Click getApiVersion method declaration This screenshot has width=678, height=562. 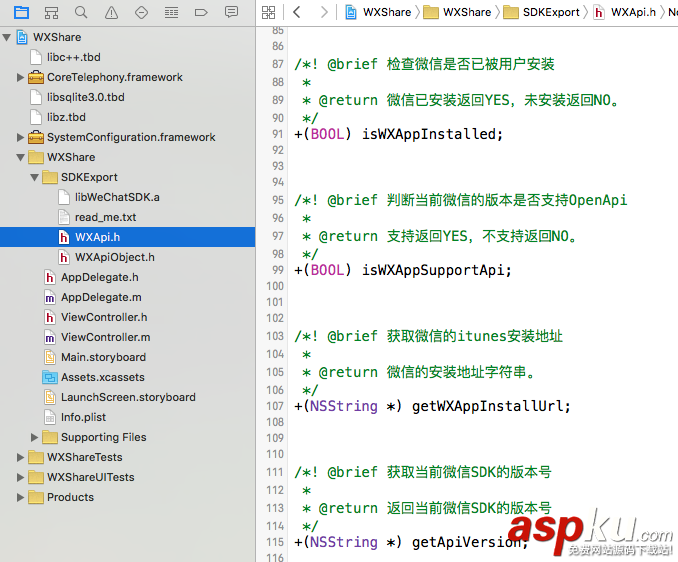pyautogui.click(x=411, y=542)
